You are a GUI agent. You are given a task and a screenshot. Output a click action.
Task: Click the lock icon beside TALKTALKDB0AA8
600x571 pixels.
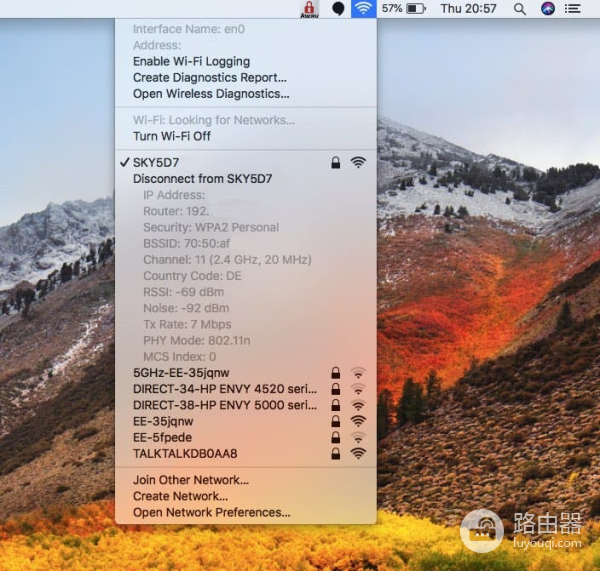(335, 454)
